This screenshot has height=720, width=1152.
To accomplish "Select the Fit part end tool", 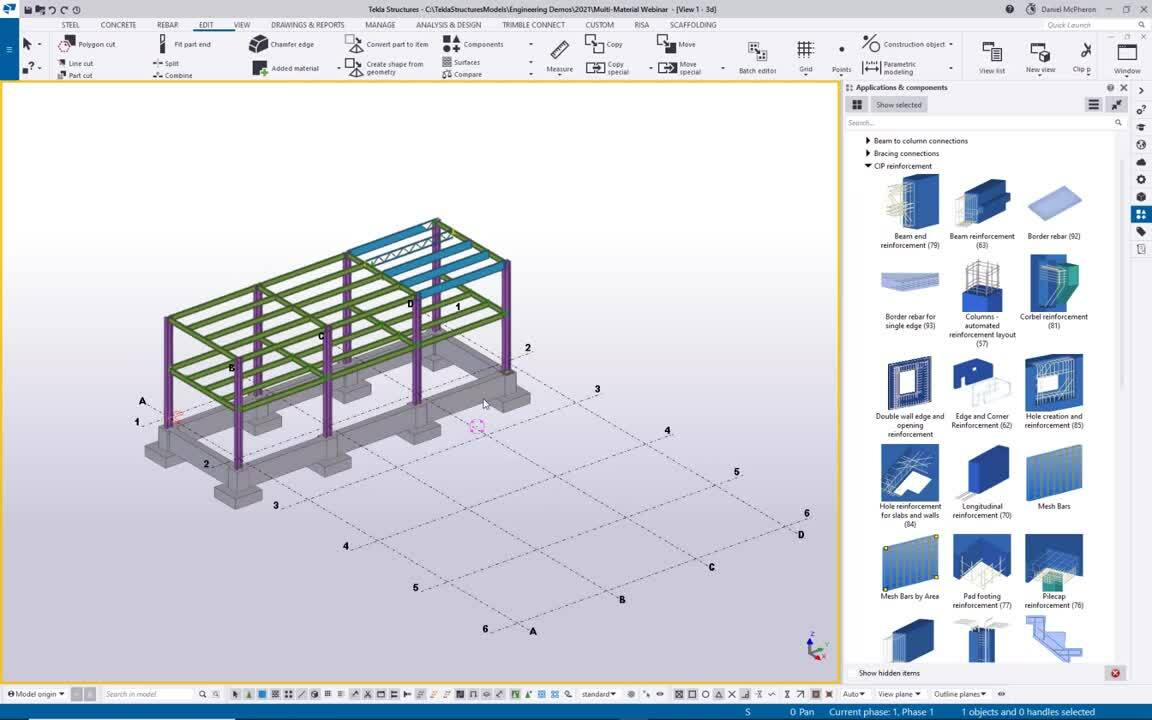I will [x=190, y=44].
